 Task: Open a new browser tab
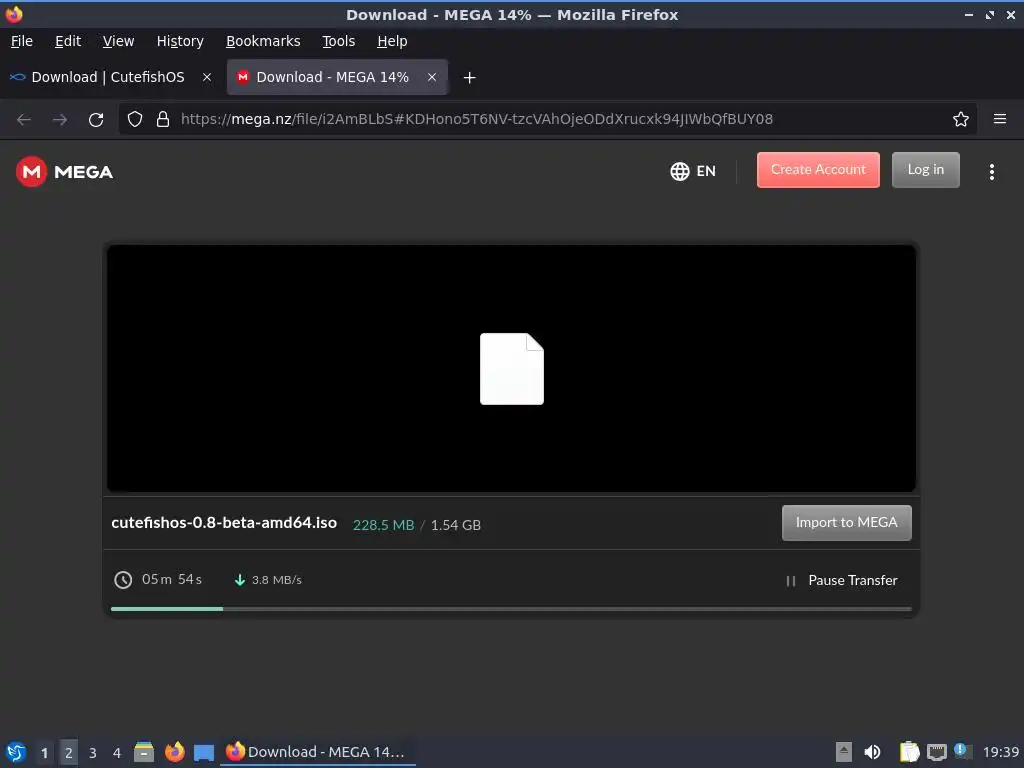click(x=469, y=78)
